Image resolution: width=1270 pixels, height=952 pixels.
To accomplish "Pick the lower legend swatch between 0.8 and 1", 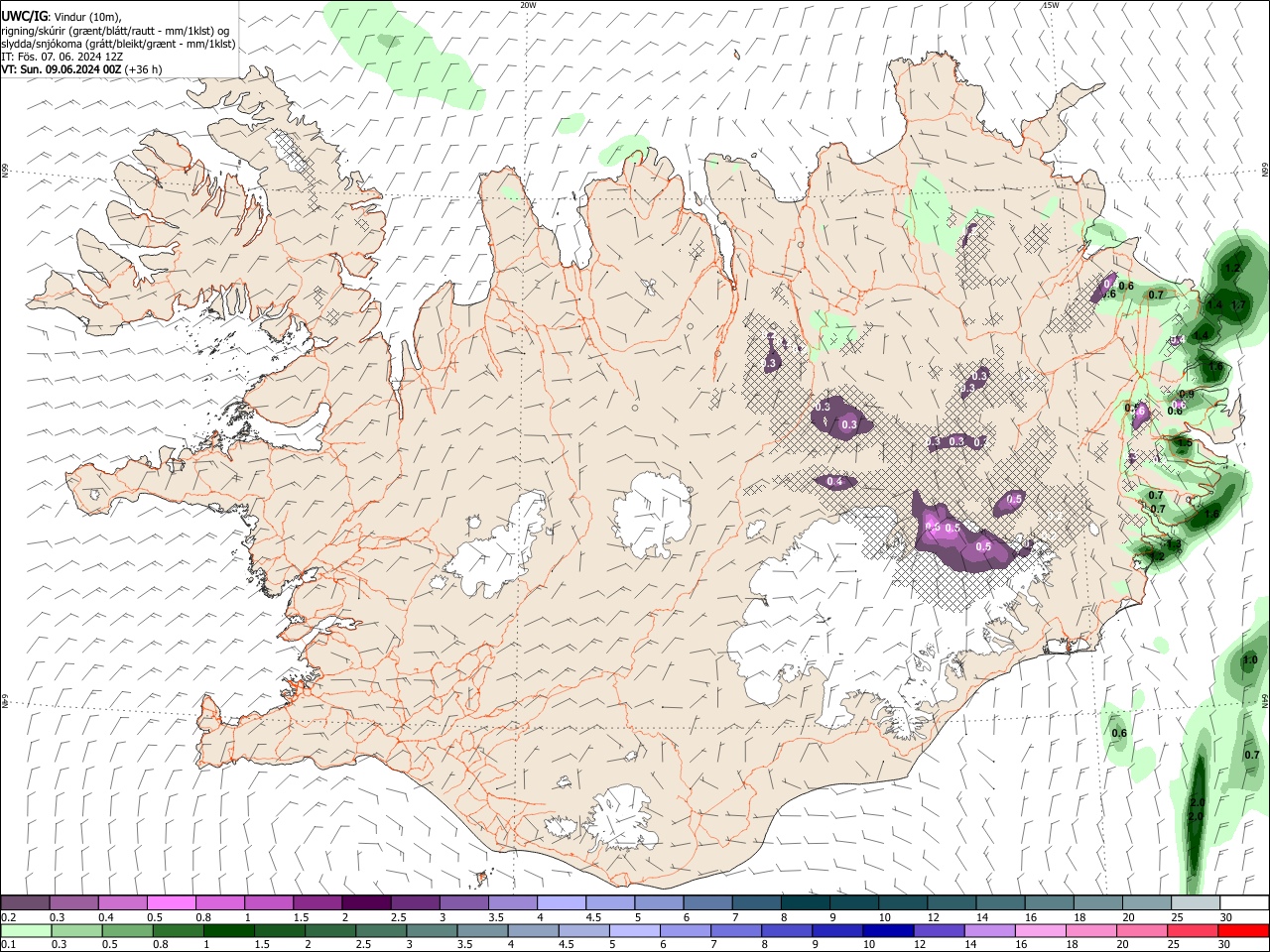I will [178, 930].
